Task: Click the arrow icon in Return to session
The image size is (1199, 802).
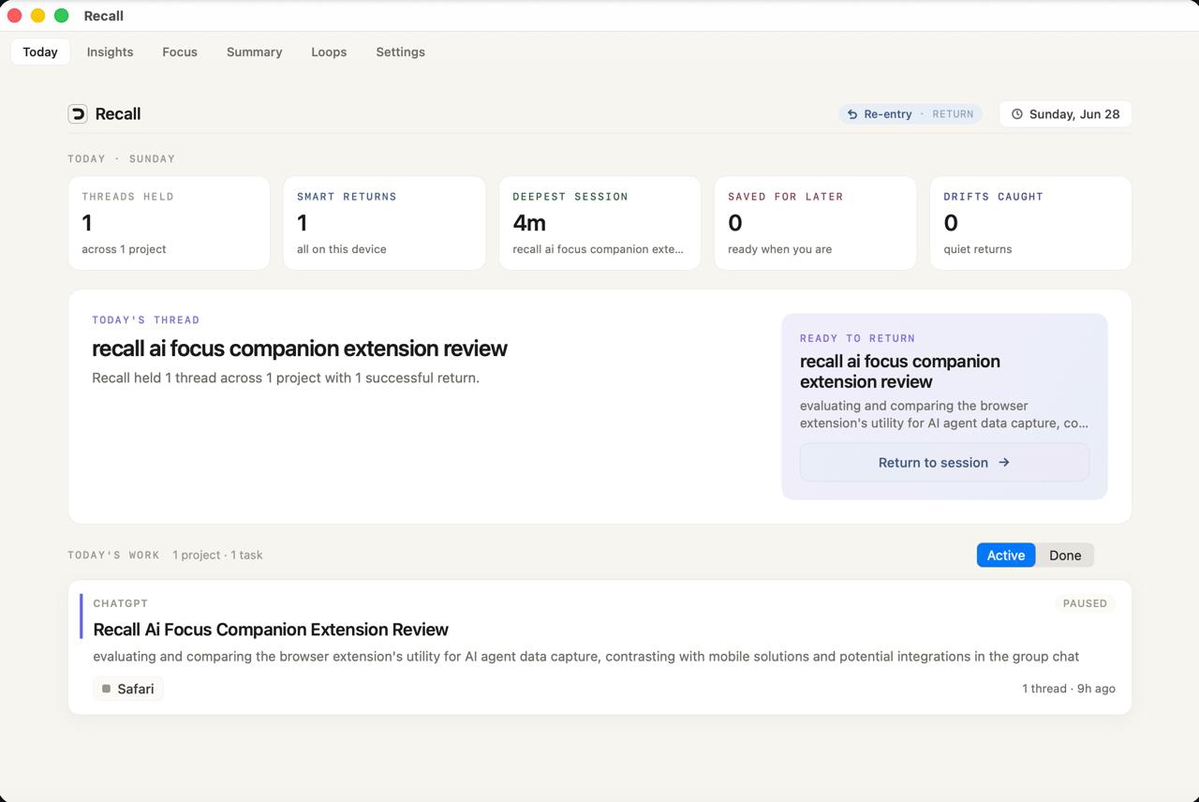Action: (x=1004, y=463)
